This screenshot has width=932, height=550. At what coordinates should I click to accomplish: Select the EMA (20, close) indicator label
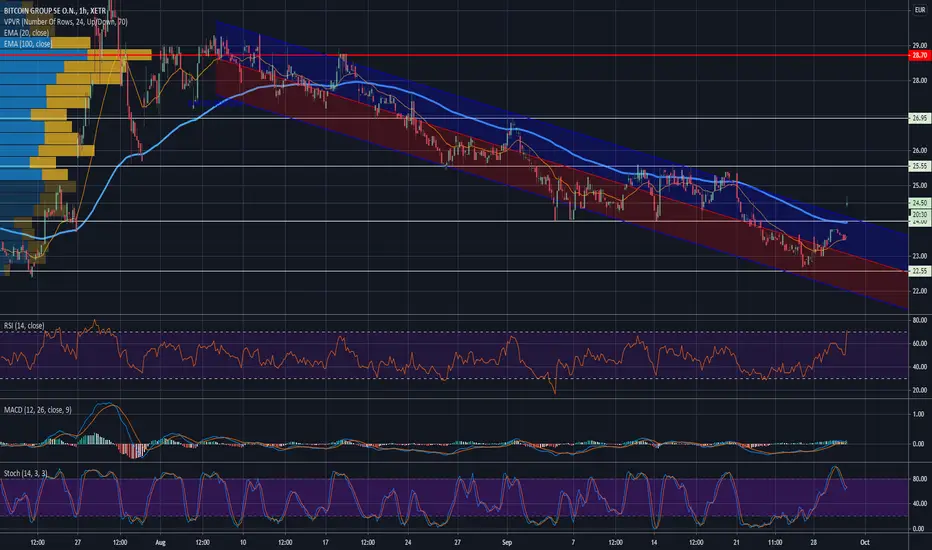[26, 33]
